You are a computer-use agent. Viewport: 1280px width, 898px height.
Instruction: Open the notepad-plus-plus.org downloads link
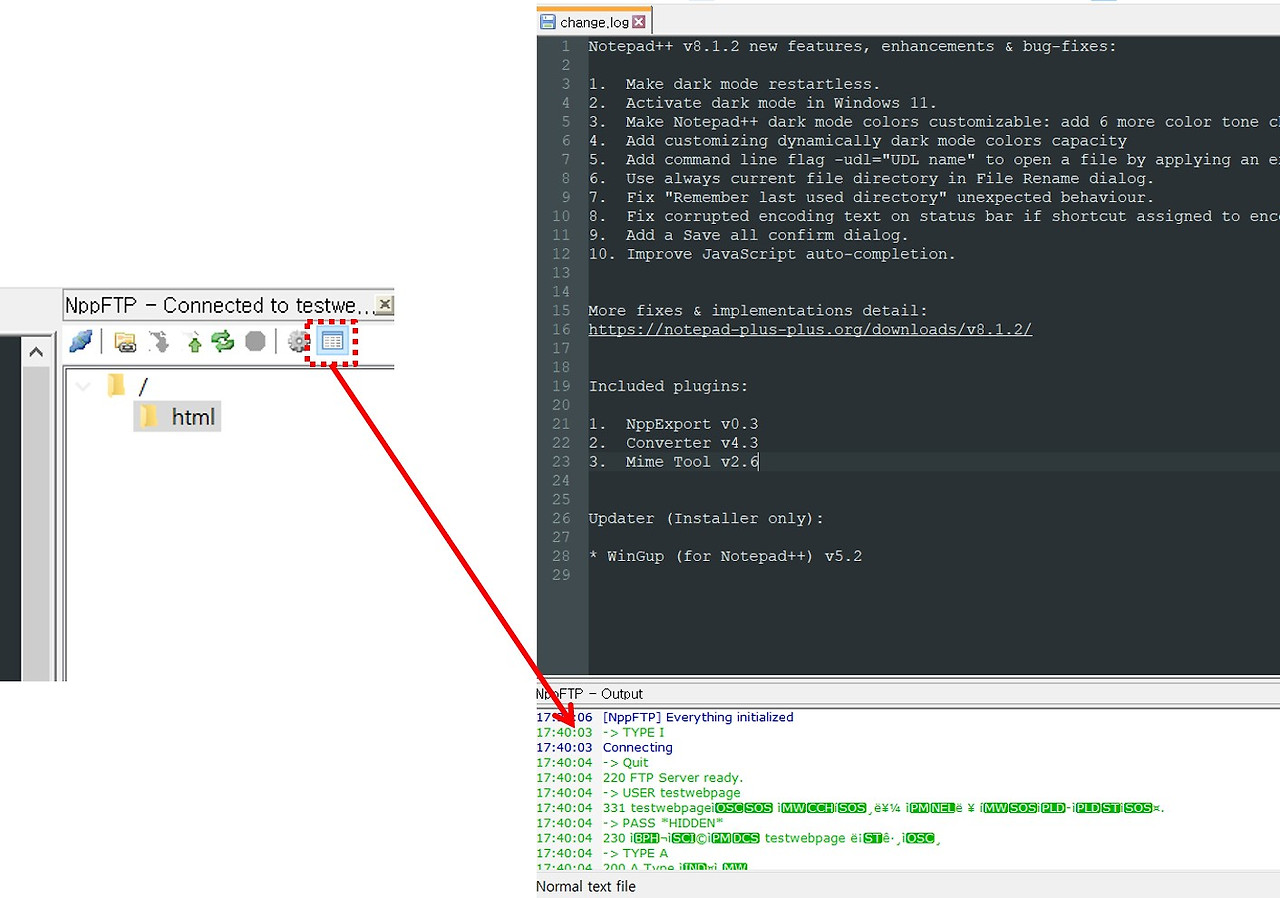coord(810,329)
